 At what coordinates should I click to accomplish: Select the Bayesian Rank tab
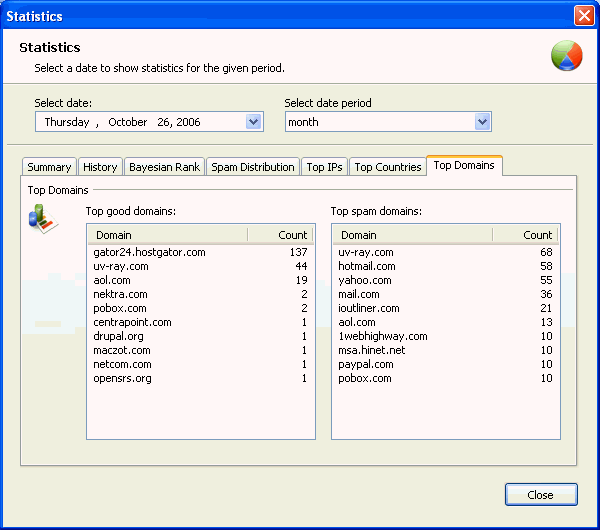tap(165, 167)
